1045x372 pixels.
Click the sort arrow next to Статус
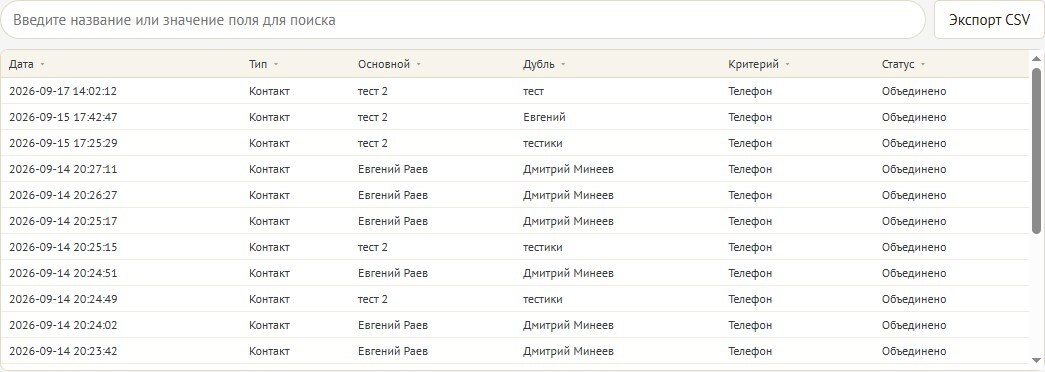923,65
